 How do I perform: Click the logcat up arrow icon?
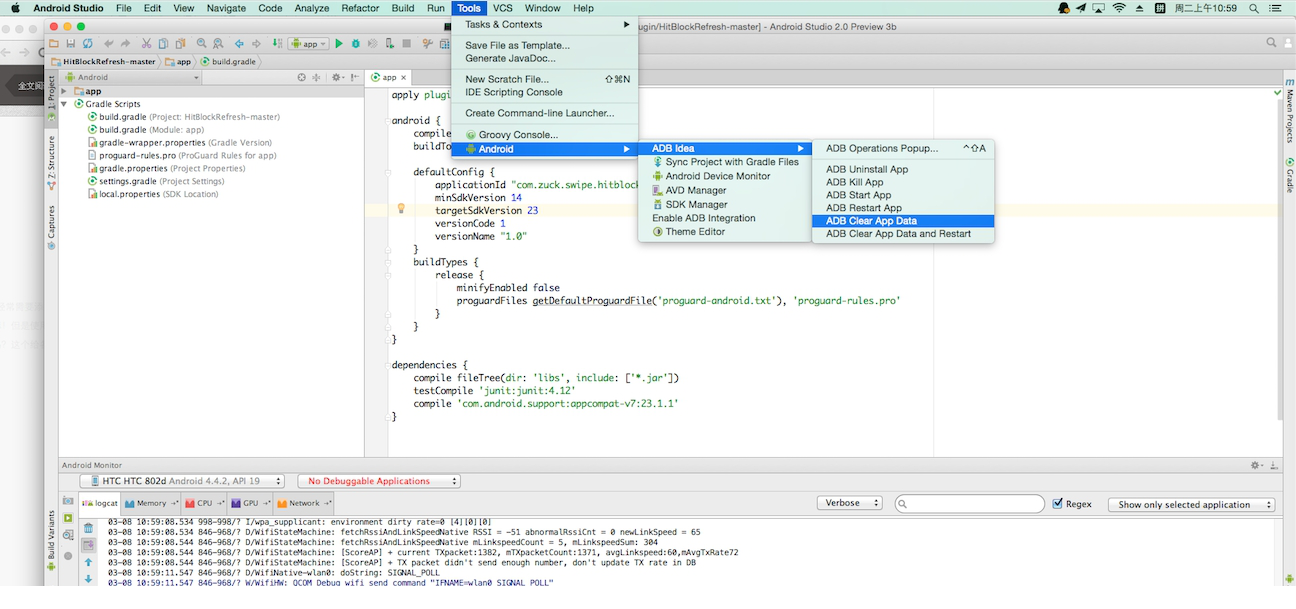coord(88,564)
